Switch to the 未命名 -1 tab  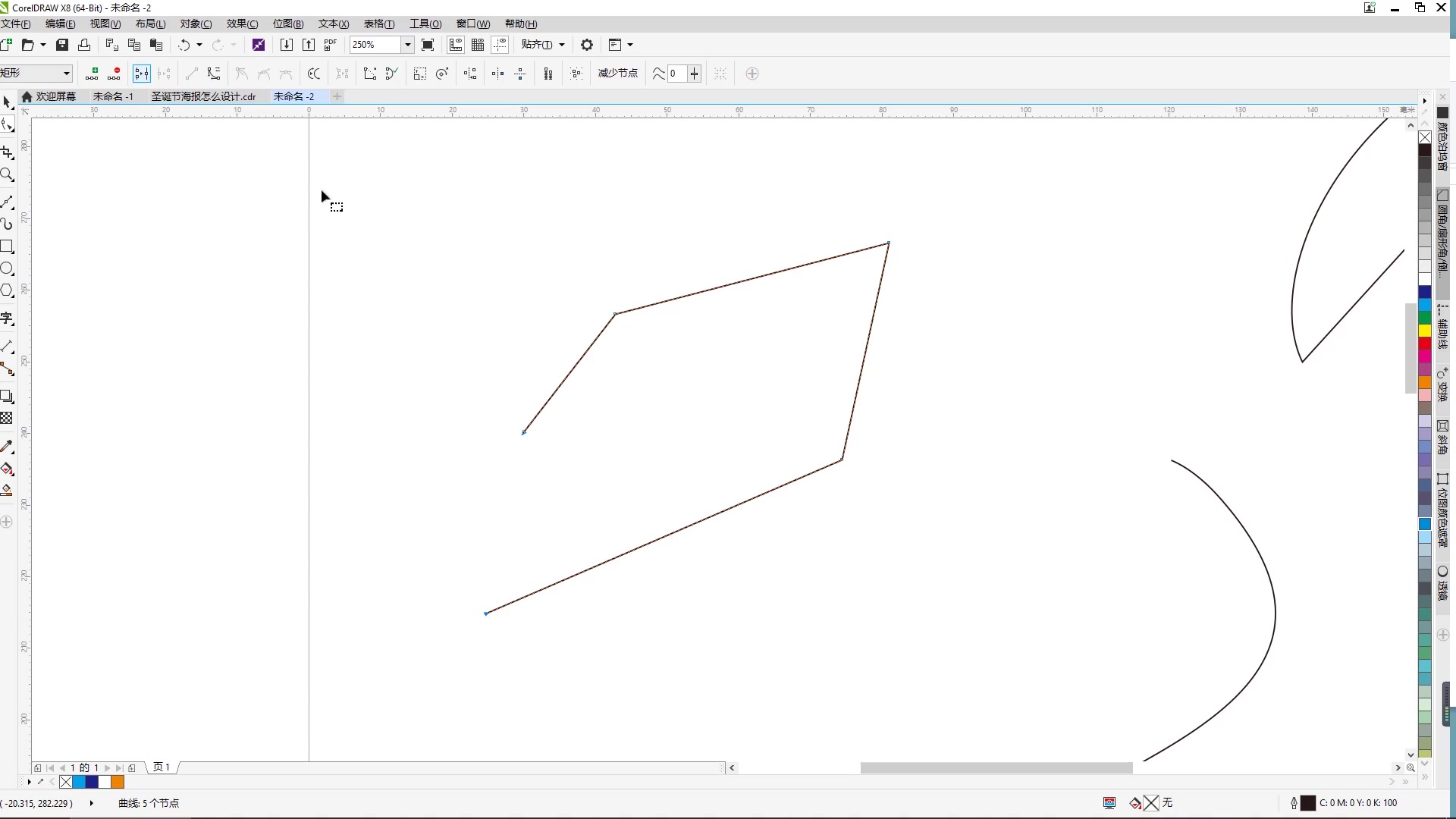tap(113, 96)
